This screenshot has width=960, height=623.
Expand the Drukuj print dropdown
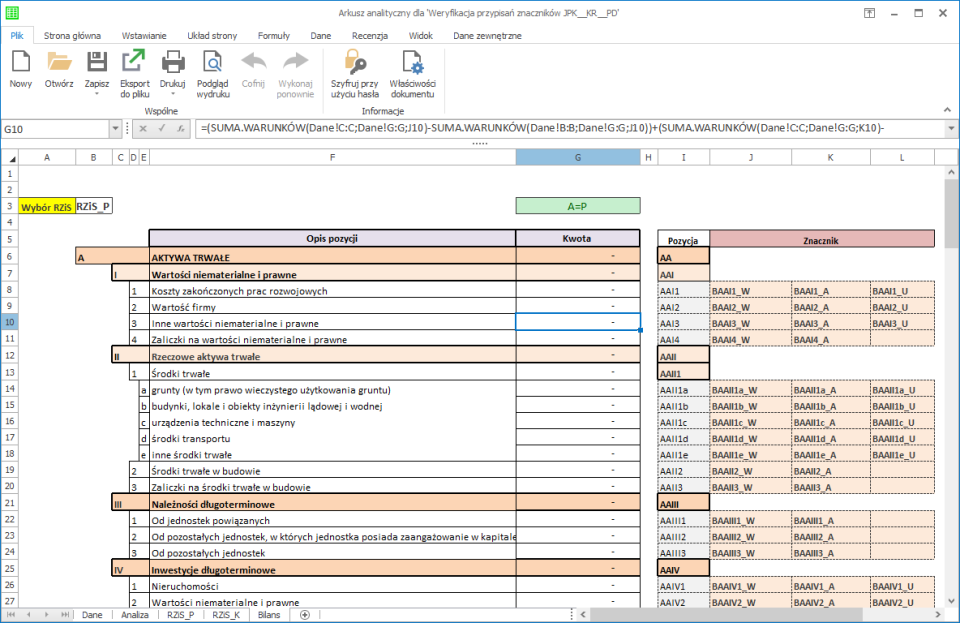(172, 95)
